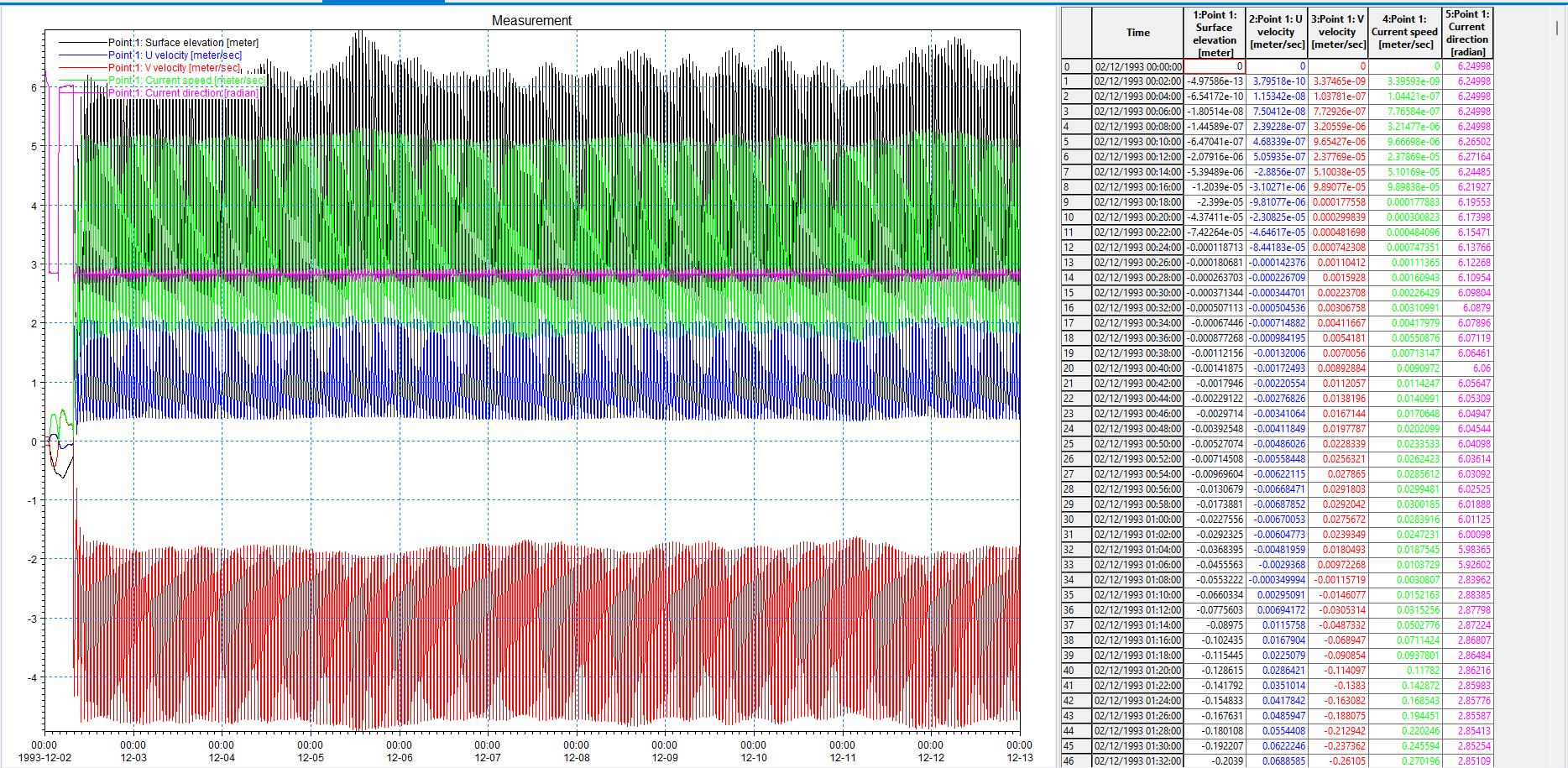This screenshot has width=1568, height=768.
Task: Click the V velocity legend entry
Action: [x=174, y=68]
